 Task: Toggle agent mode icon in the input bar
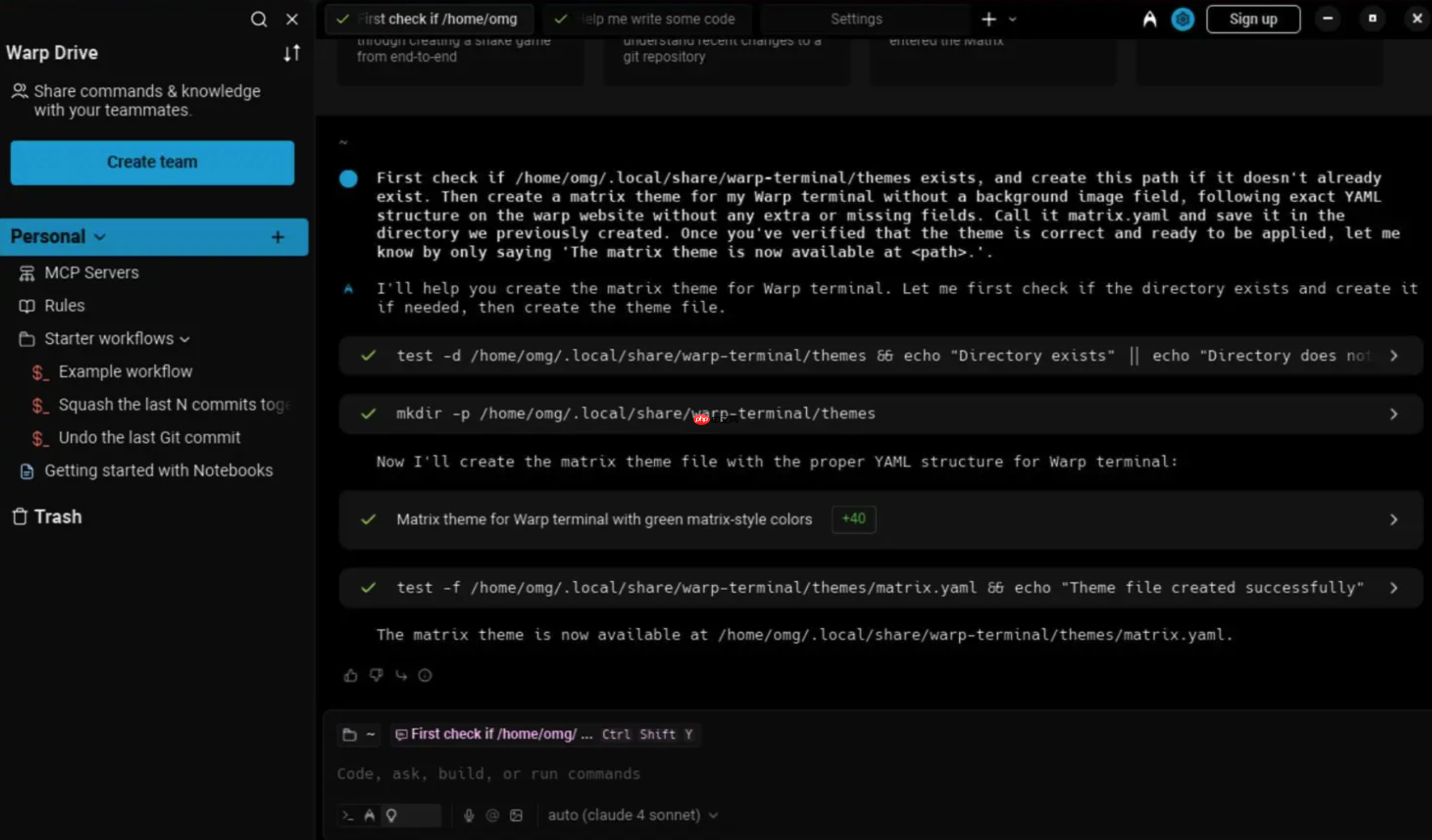point(370,815)
